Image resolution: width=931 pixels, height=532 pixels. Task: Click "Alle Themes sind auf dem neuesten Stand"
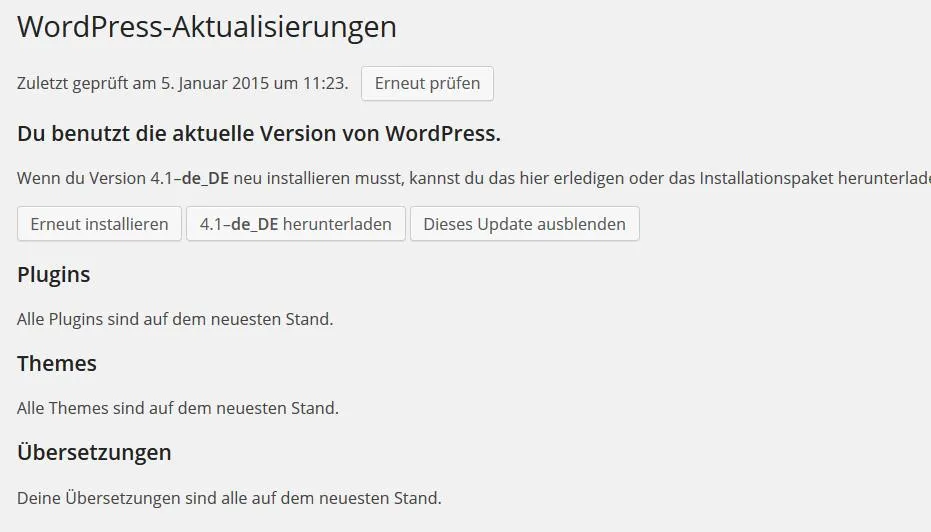(x=178, y=408)
